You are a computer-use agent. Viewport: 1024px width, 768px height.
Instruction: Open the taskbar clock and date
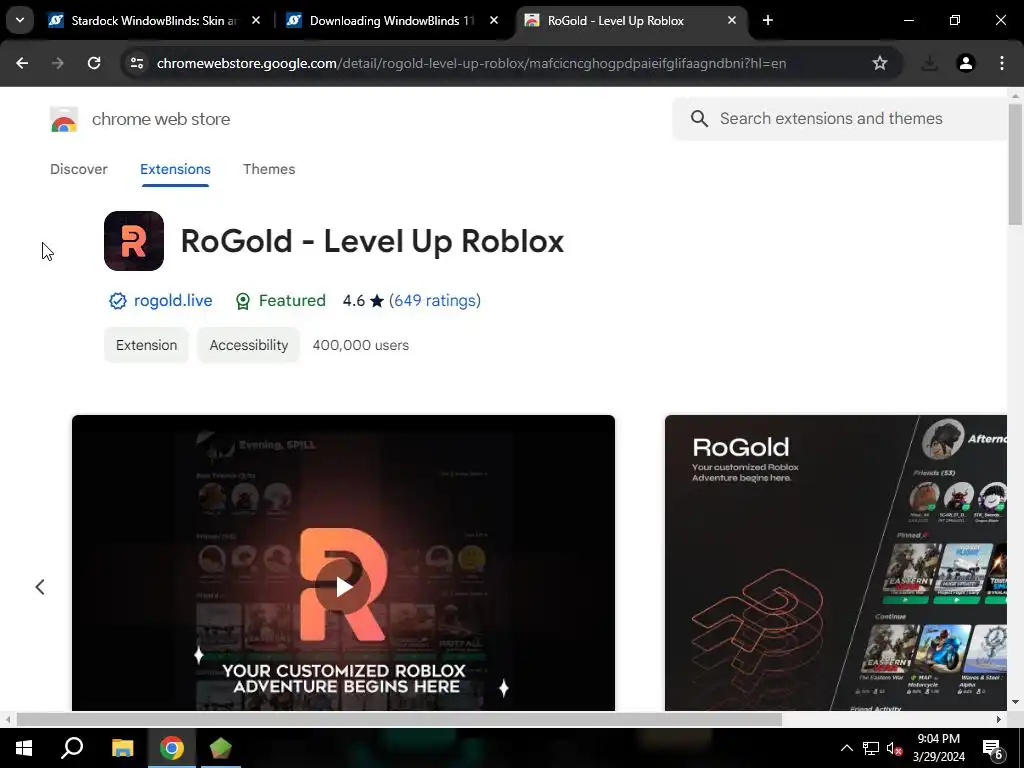pos(938,748)
